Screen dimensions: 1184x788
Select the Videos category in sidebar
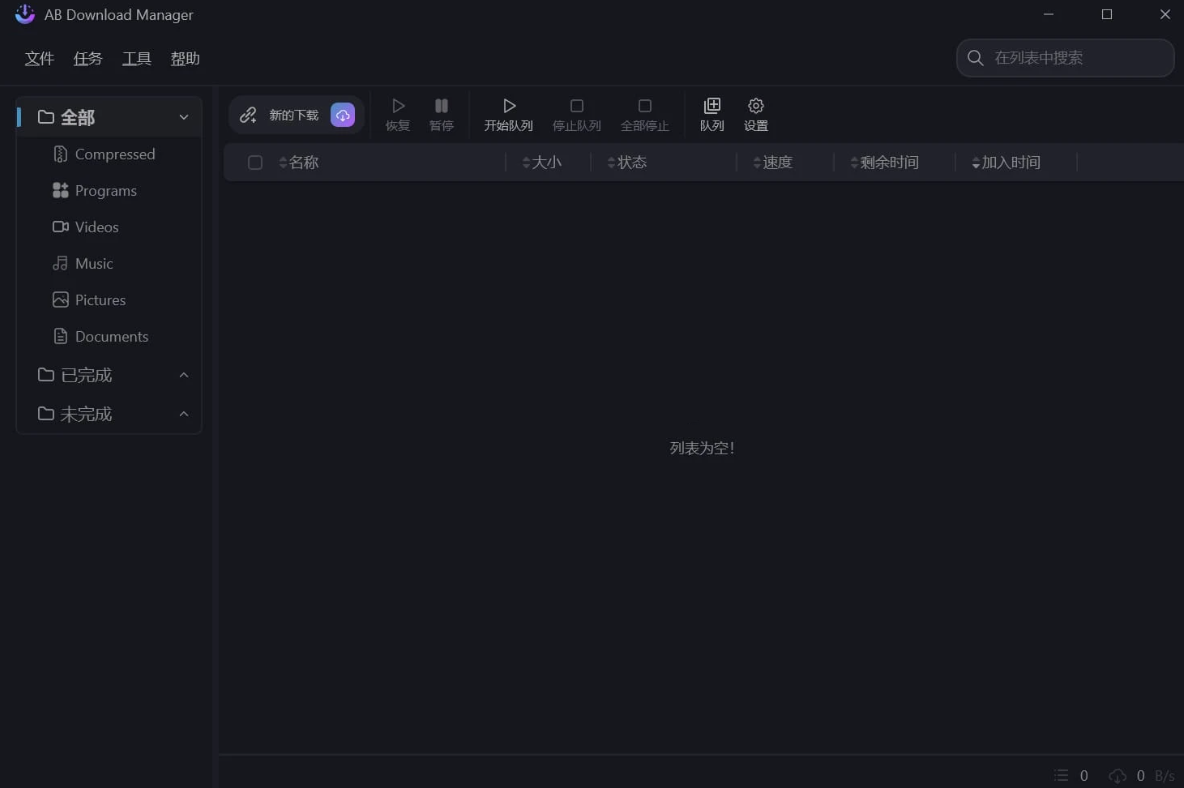click(x=95, y=227)
